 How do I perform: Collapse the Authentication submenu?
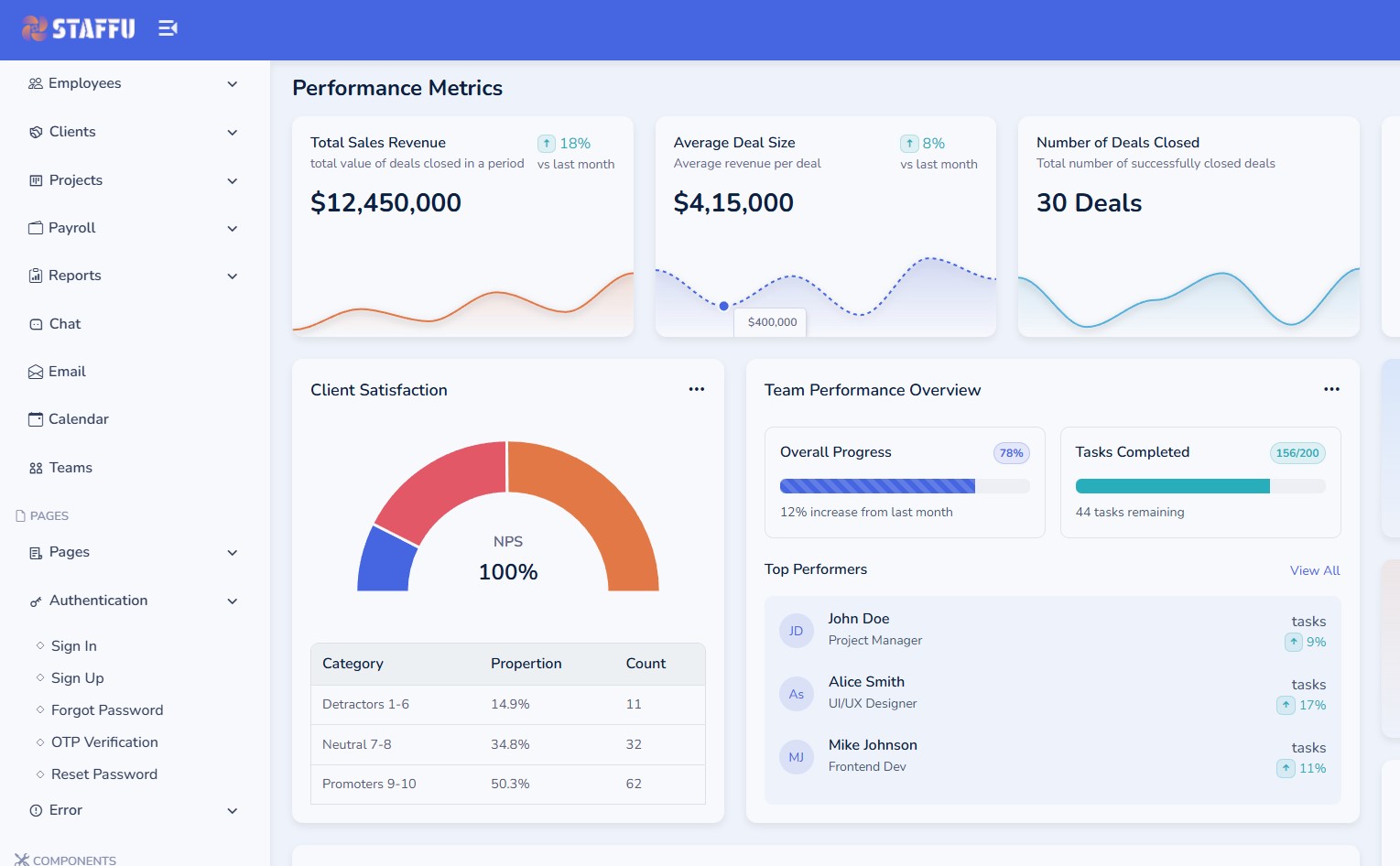coord(233,601)
